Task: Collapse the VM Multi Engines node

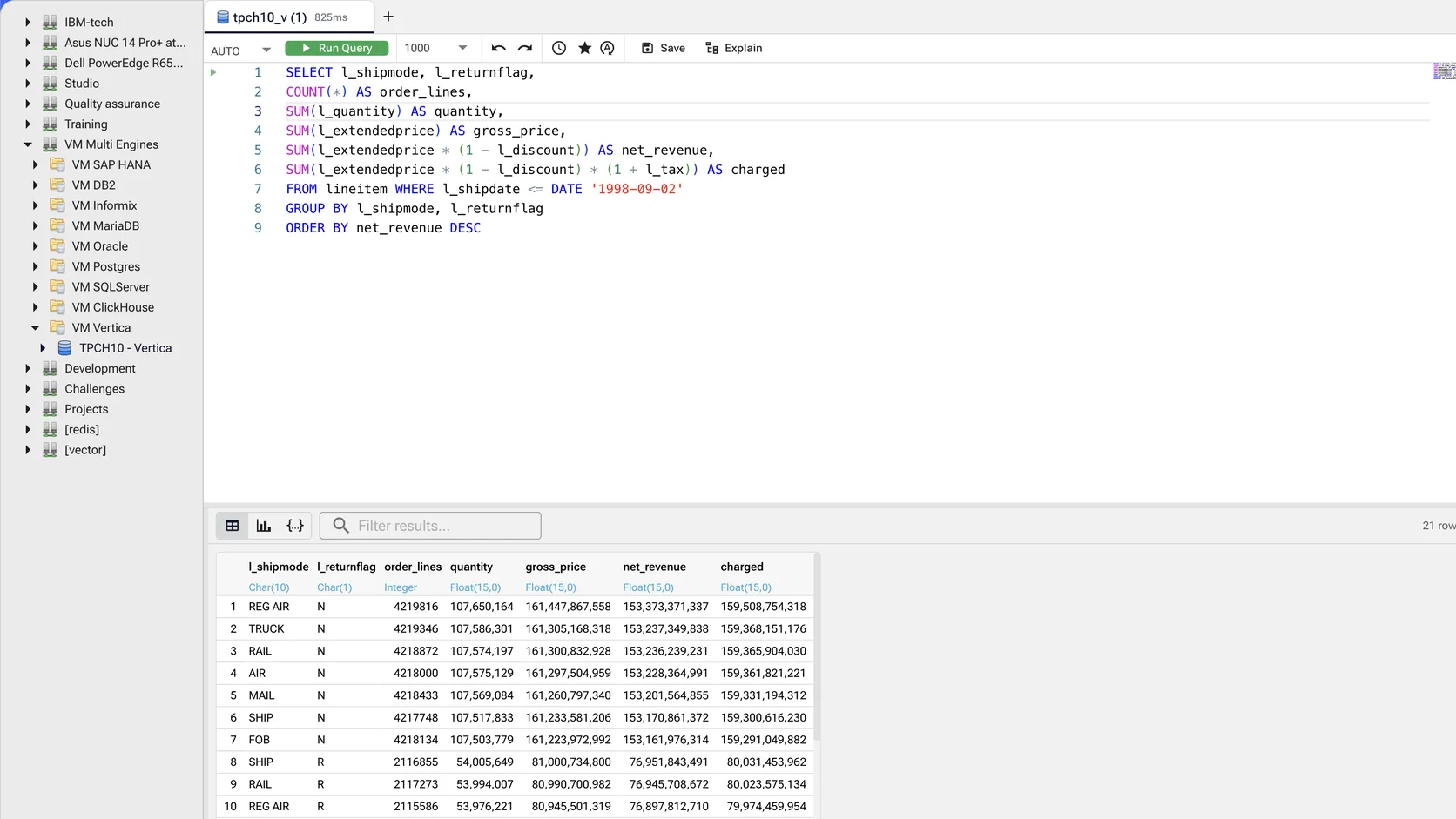Action: tap(28, 144)
